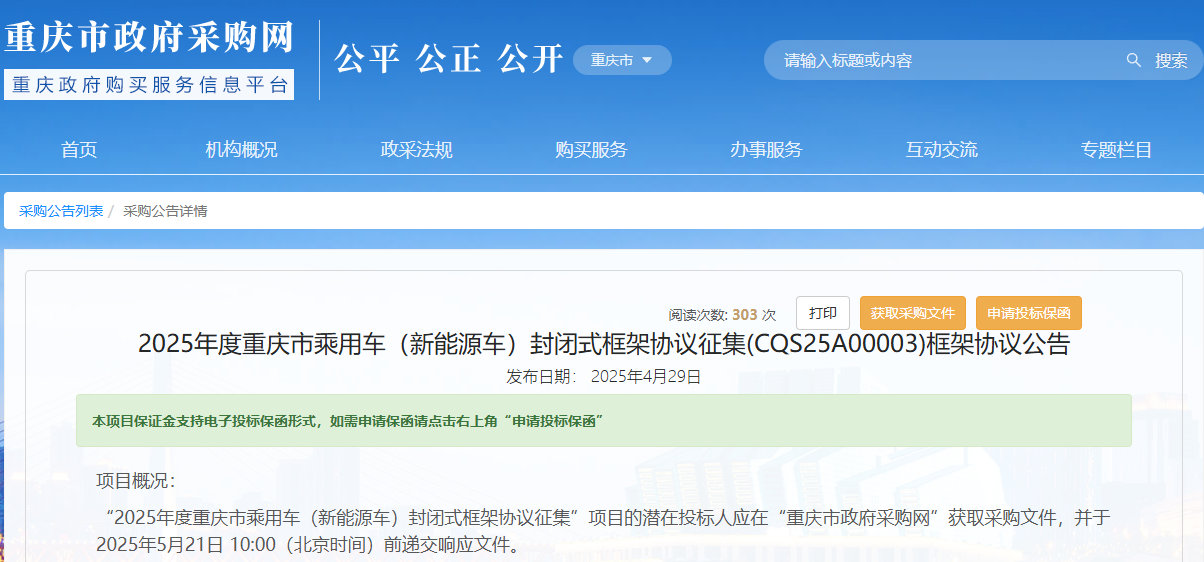
Task: Click the 获取采购文件 button
Action: coord(913,313)
